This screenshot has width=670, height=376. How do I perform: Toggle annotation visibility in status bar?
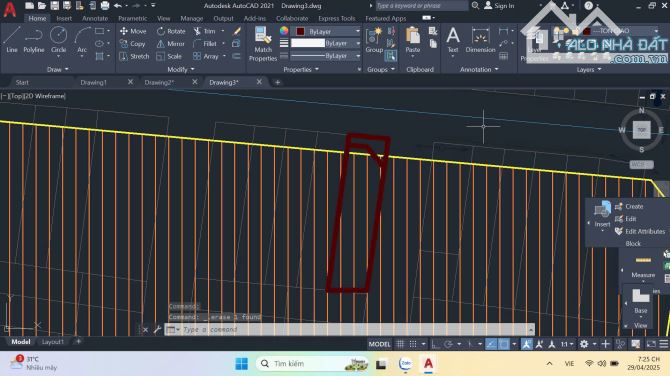(x=526, y=344)
